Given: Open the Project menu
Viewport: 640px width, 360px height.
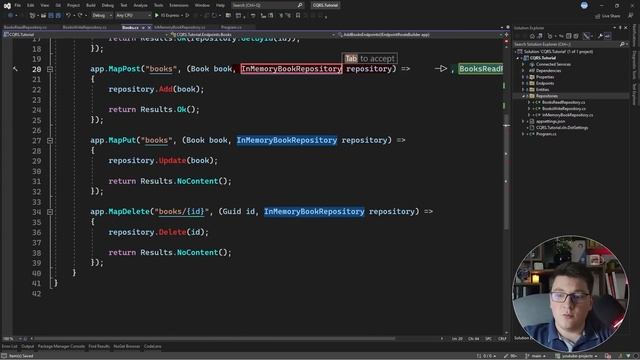Looking at the screenshot, I should [x=73, y=5].
